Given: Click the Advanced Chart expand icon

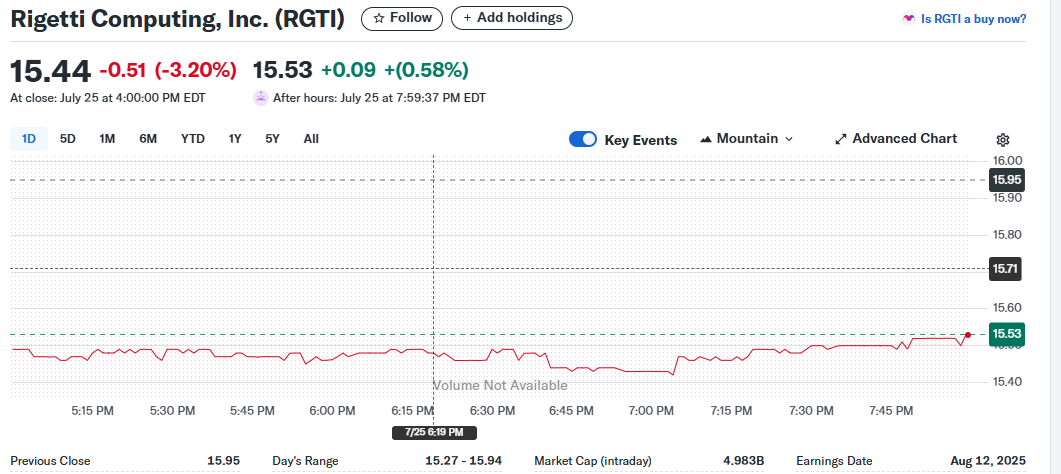Looking at the screenshot, I should coord(841,139).
